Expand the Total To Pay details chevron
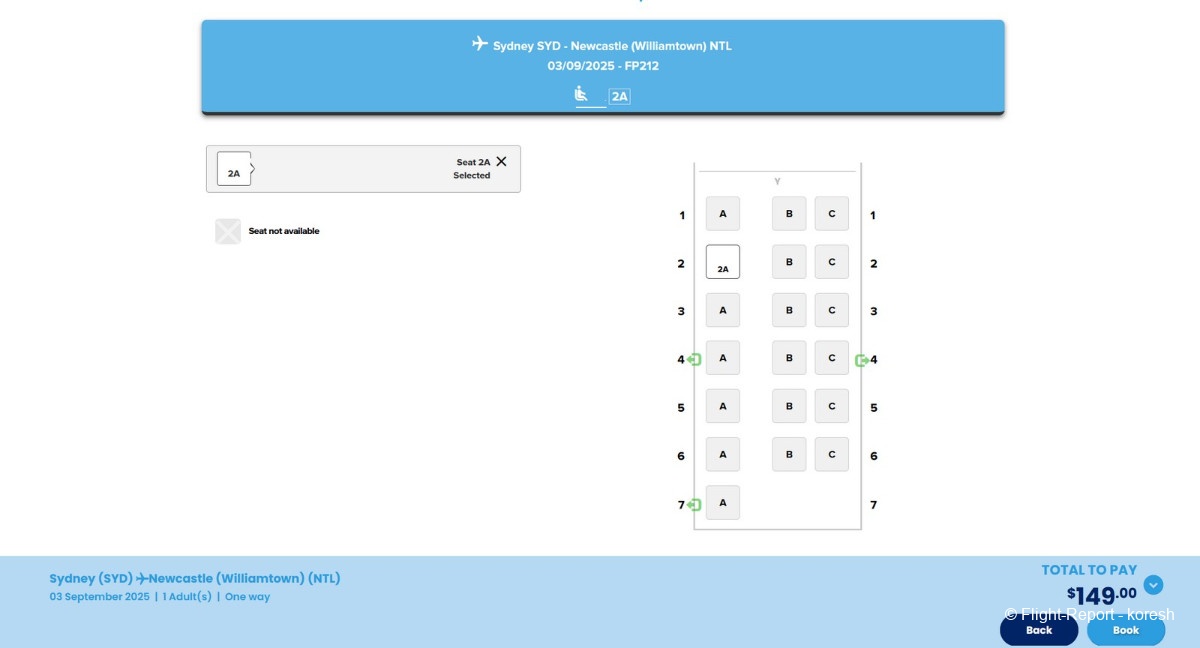Image resolution: width=1200 pixels, height=648 pixels. [x=1153, y=585]
